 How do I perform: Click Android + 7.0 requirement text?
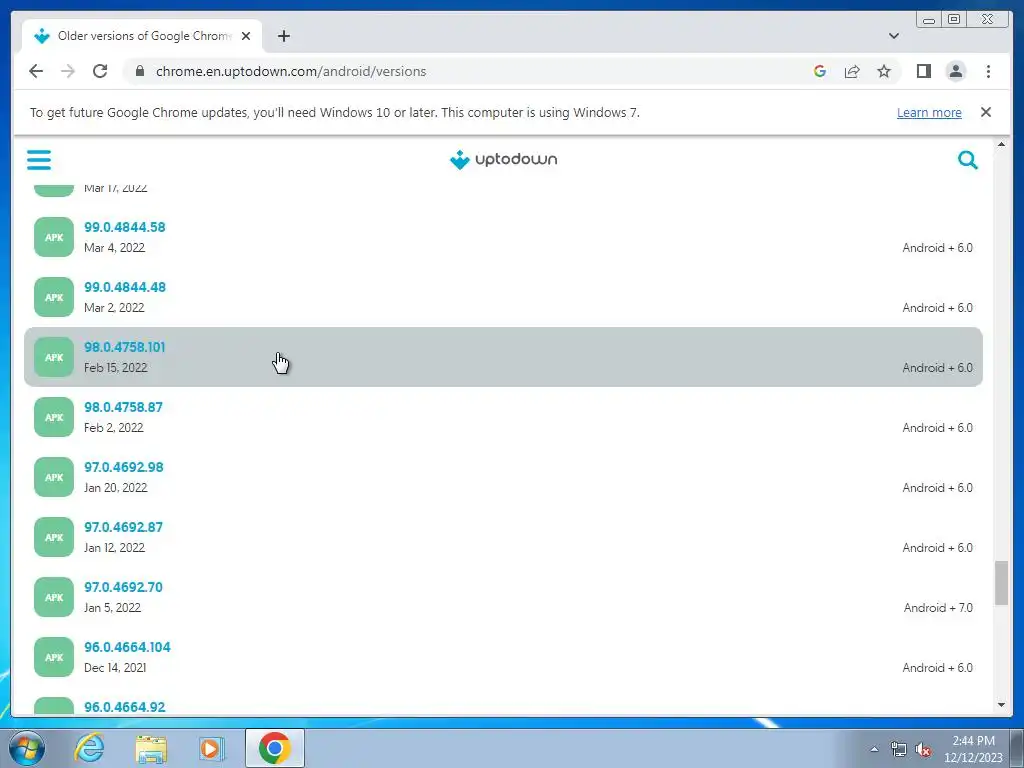[938, 608]
